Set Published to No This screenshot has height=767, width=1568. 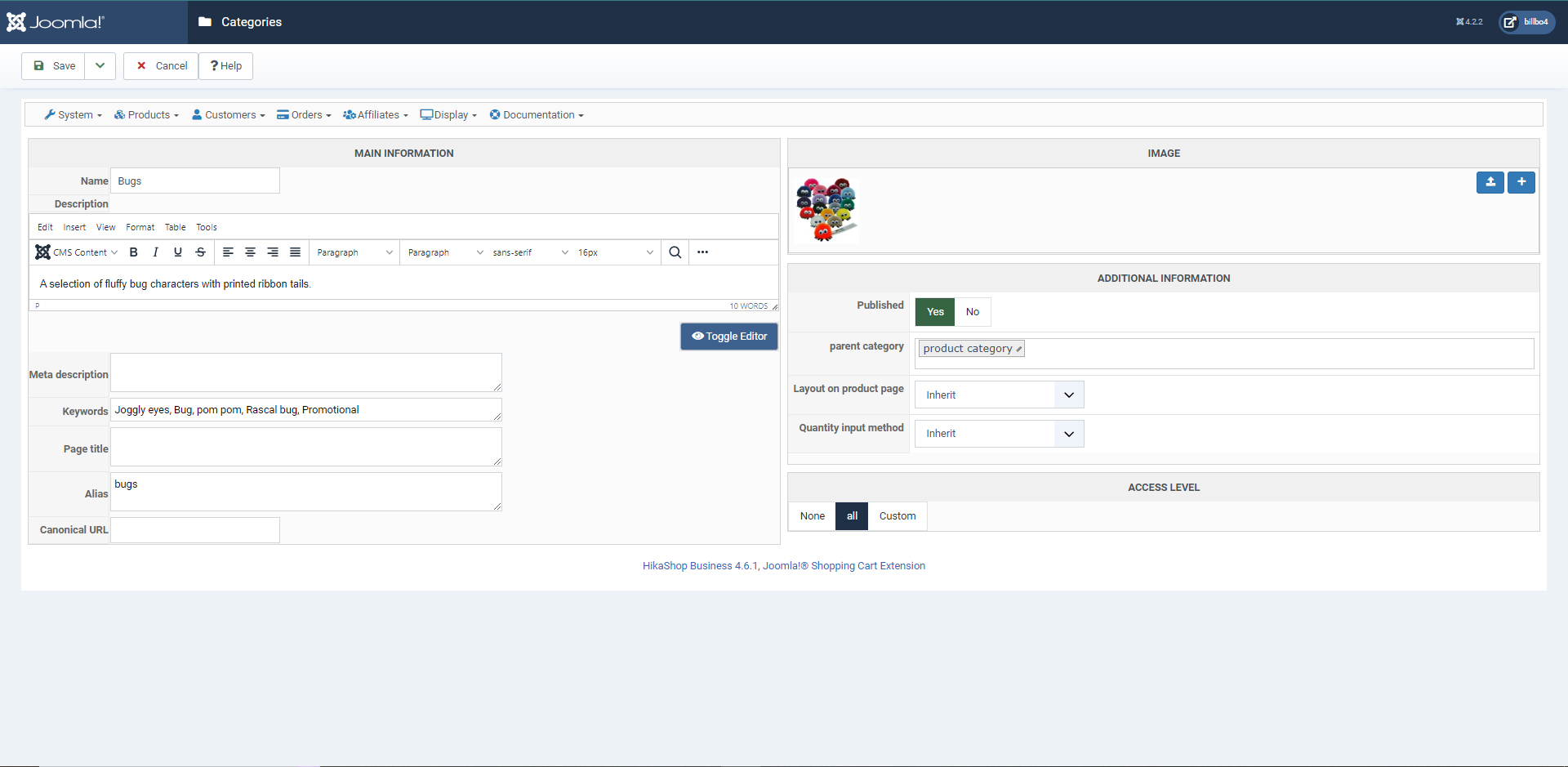(x=973, y=312)
